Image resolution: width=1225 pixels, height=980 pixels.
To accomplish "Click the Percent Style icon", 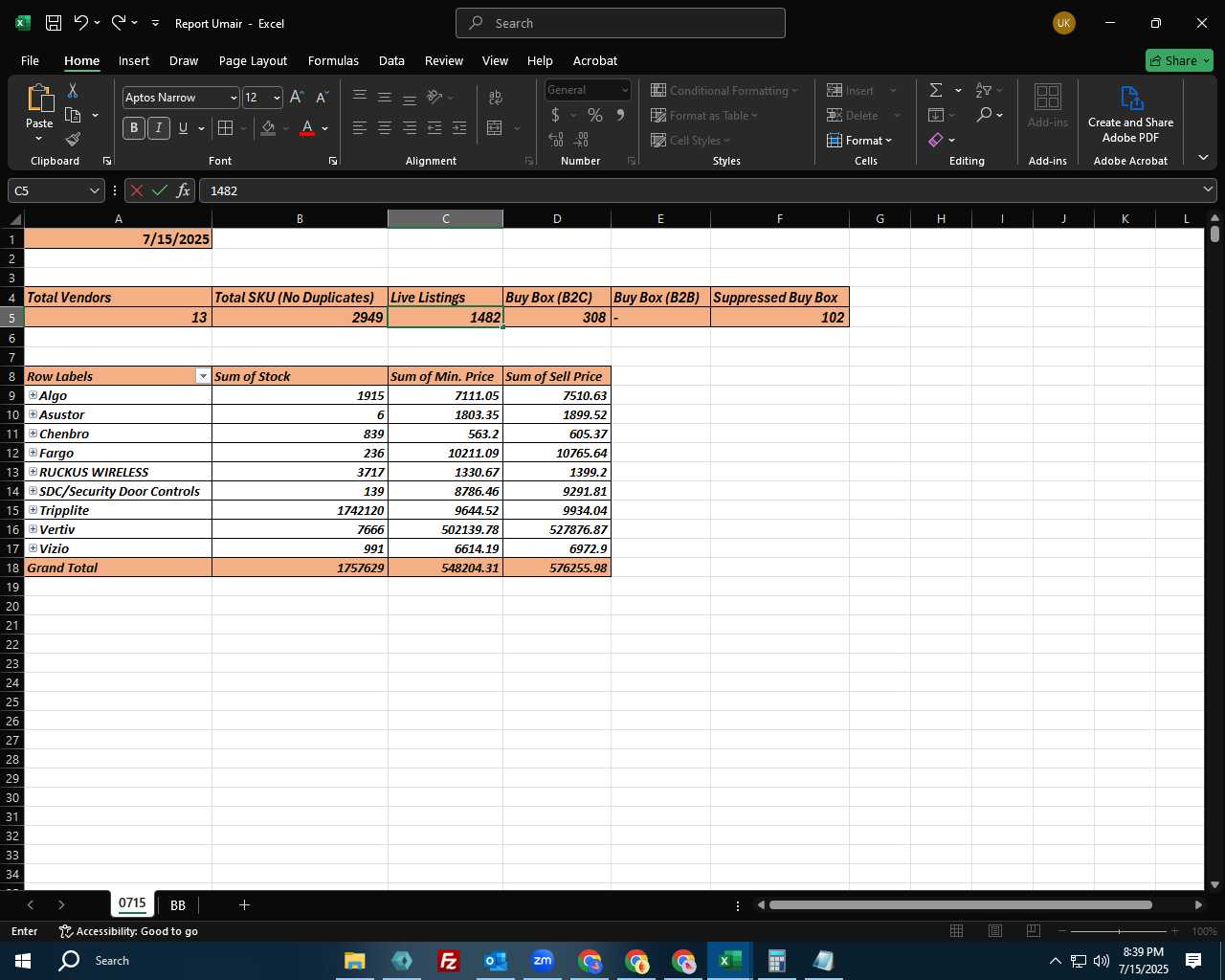I will pyautogui.click(x=595, y=115).
